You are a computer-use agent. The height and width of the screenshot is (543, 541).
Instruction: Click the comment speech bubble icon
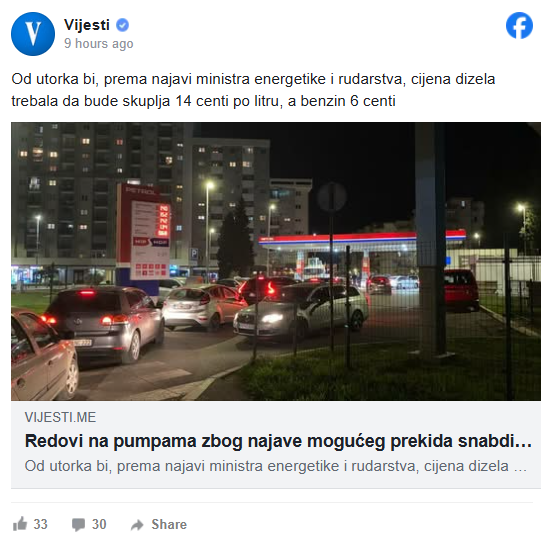[x=78, y=525]
